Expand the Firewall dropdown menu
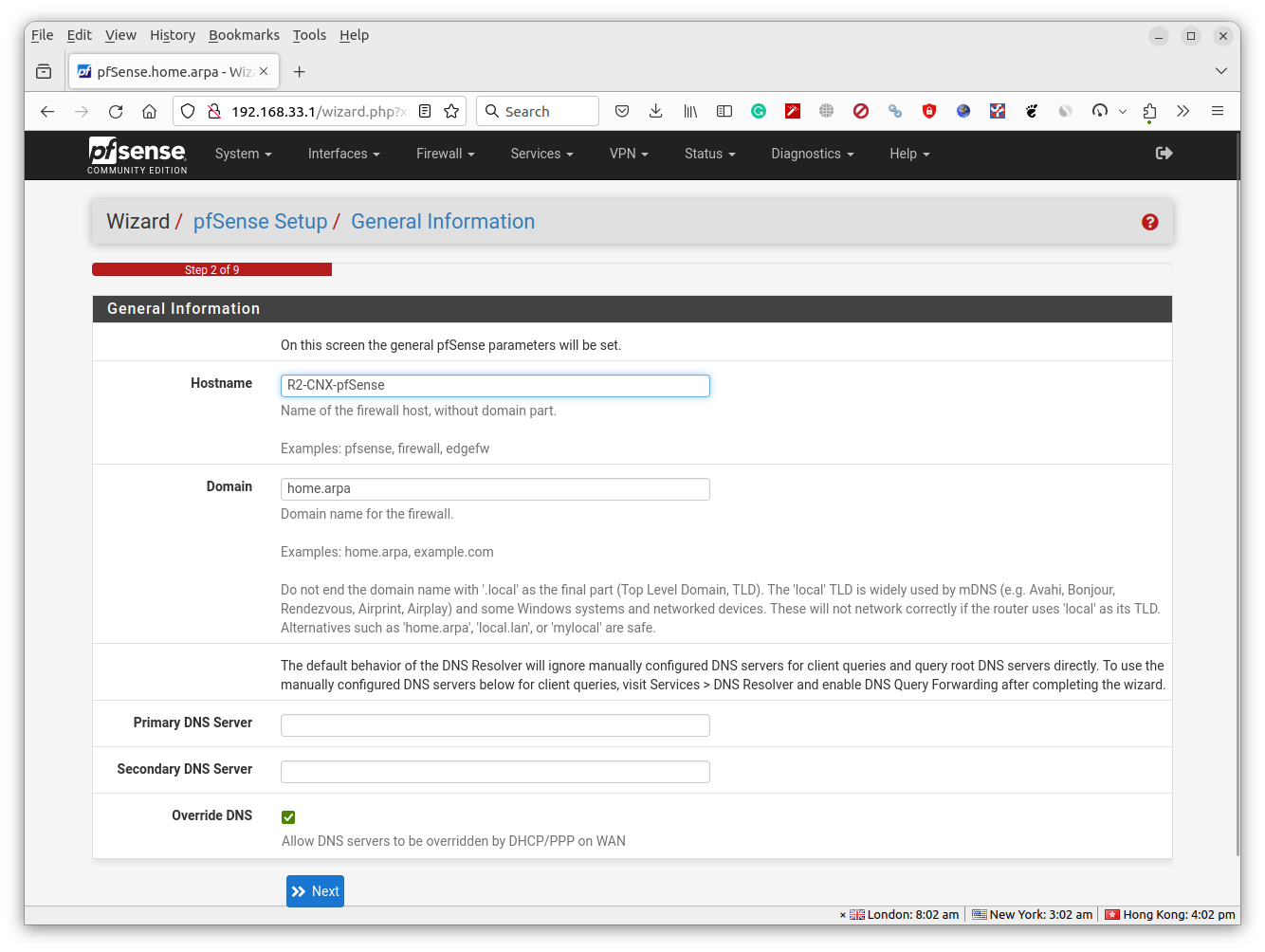Viewport: 1265px width, 952px height. [x=446, y=154]
